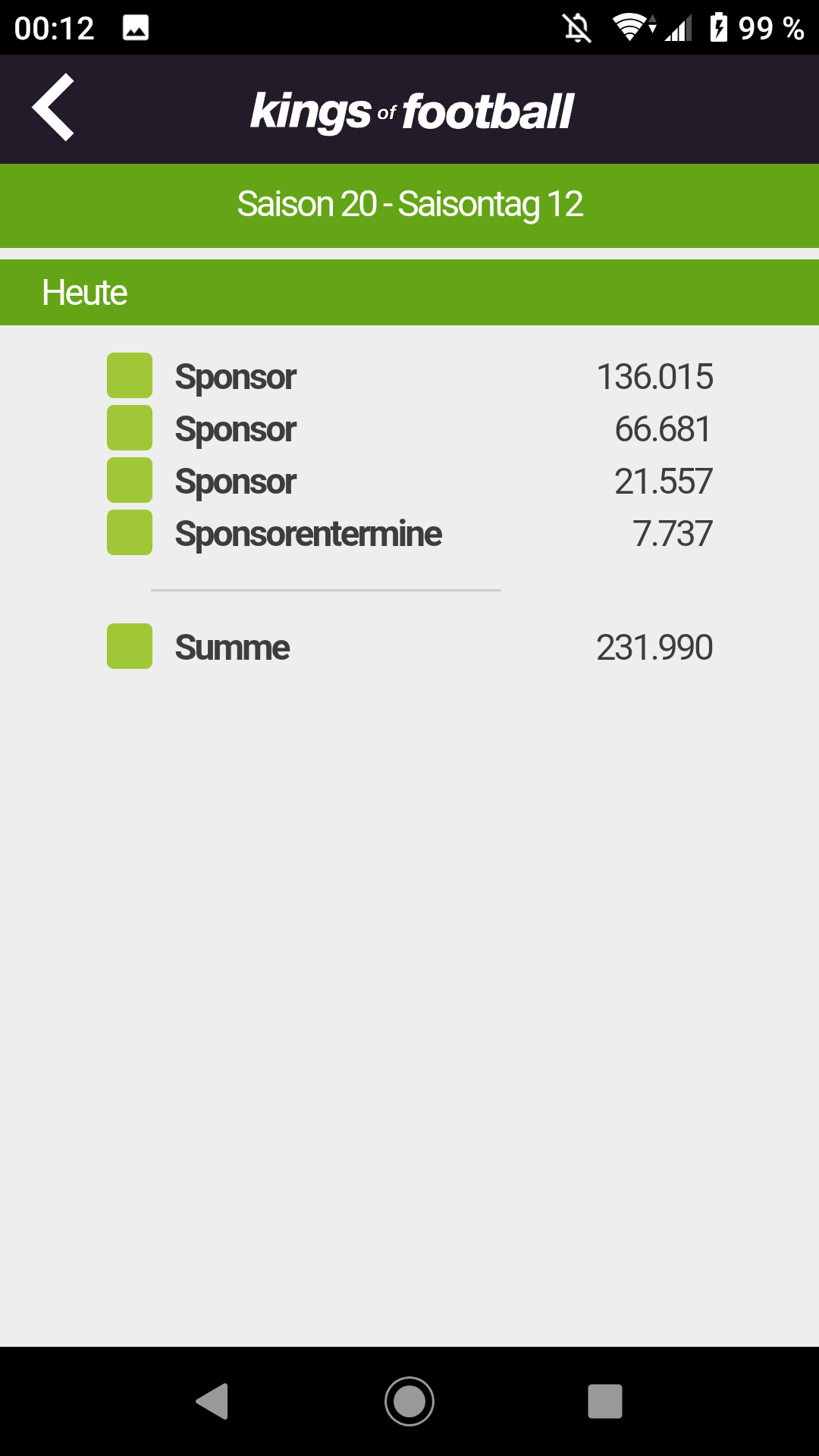Tap the clock showing 00:12

click(x=55, y=29)
